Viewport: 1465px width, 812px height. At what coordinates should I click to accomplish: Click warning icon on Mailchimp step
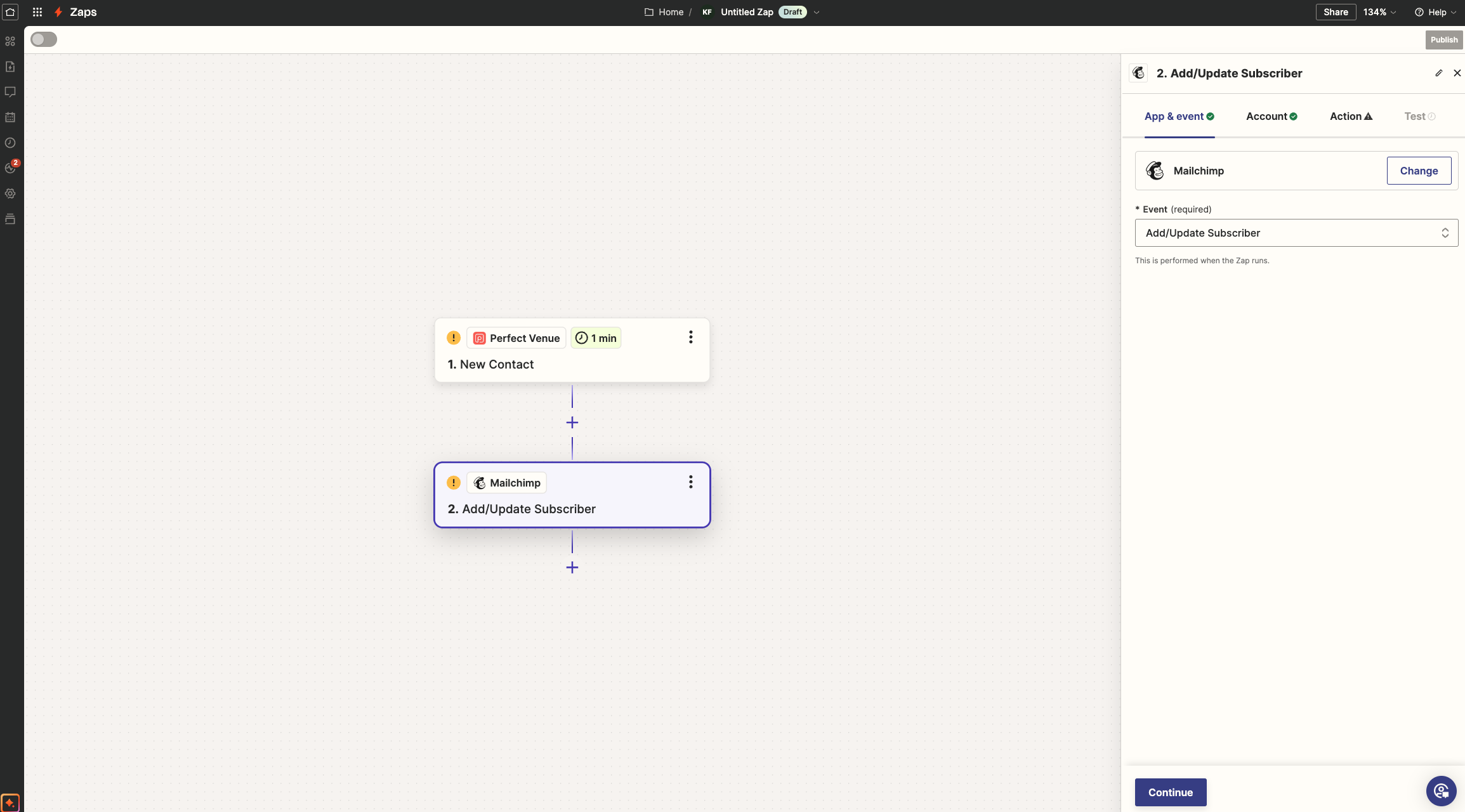tap(454, 482)
